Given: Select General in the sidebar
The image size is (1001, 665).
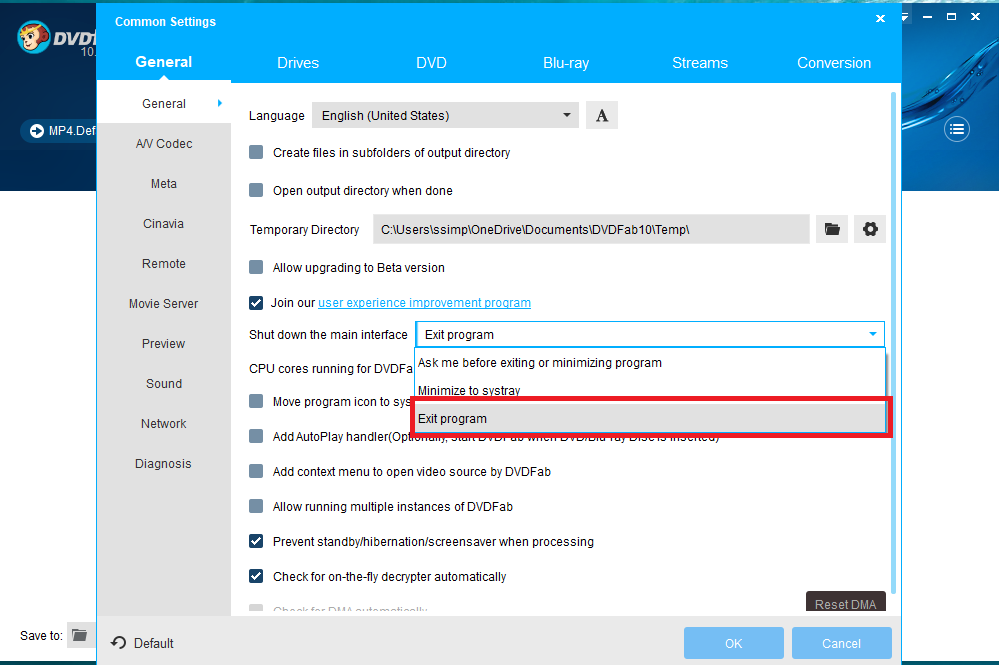Looking at the screenshot, I should (164, 103).
